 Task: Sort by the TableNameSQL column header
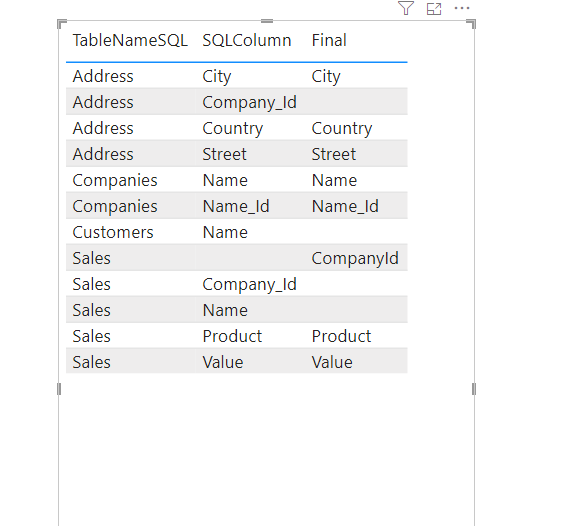coord(130,40)
